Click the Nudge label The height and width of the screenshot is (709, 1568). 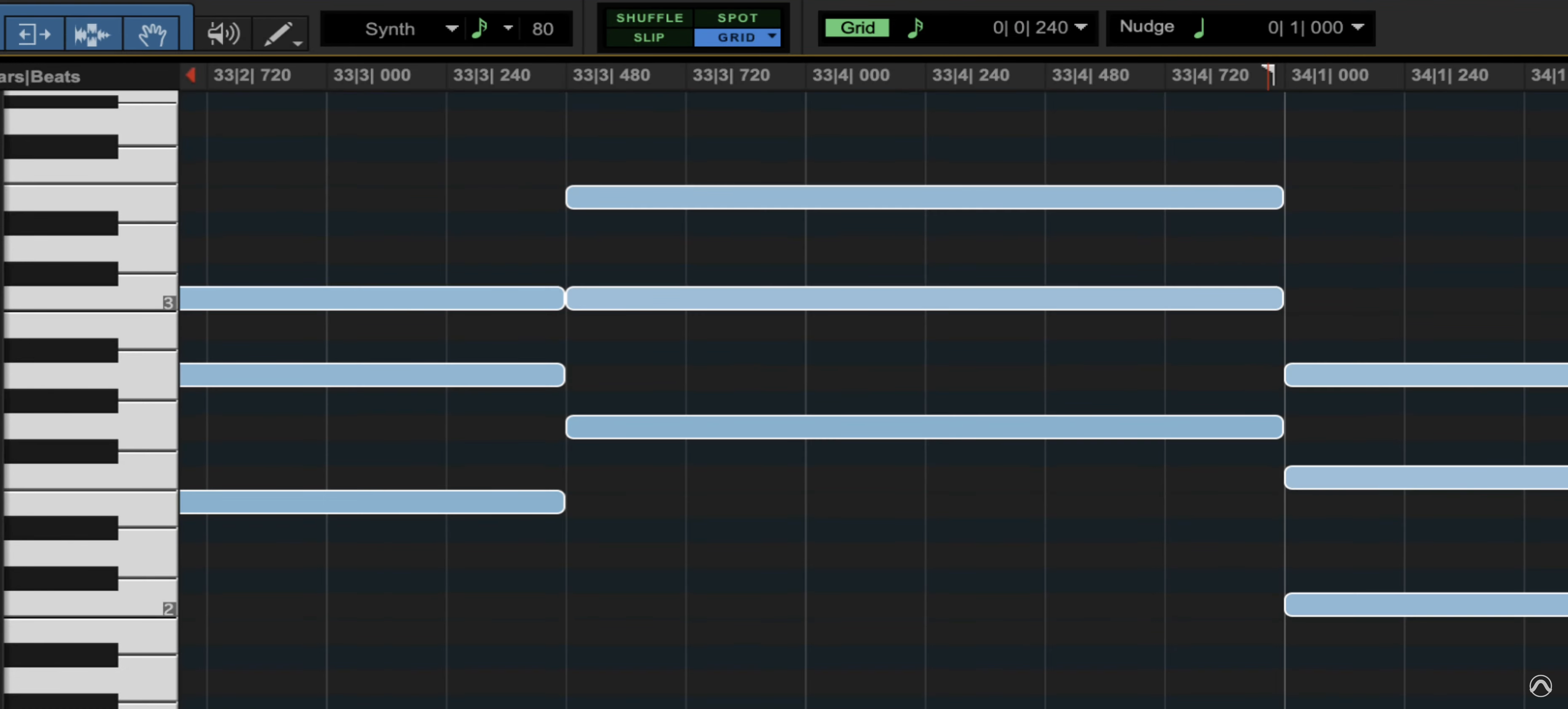(1147, 27)
